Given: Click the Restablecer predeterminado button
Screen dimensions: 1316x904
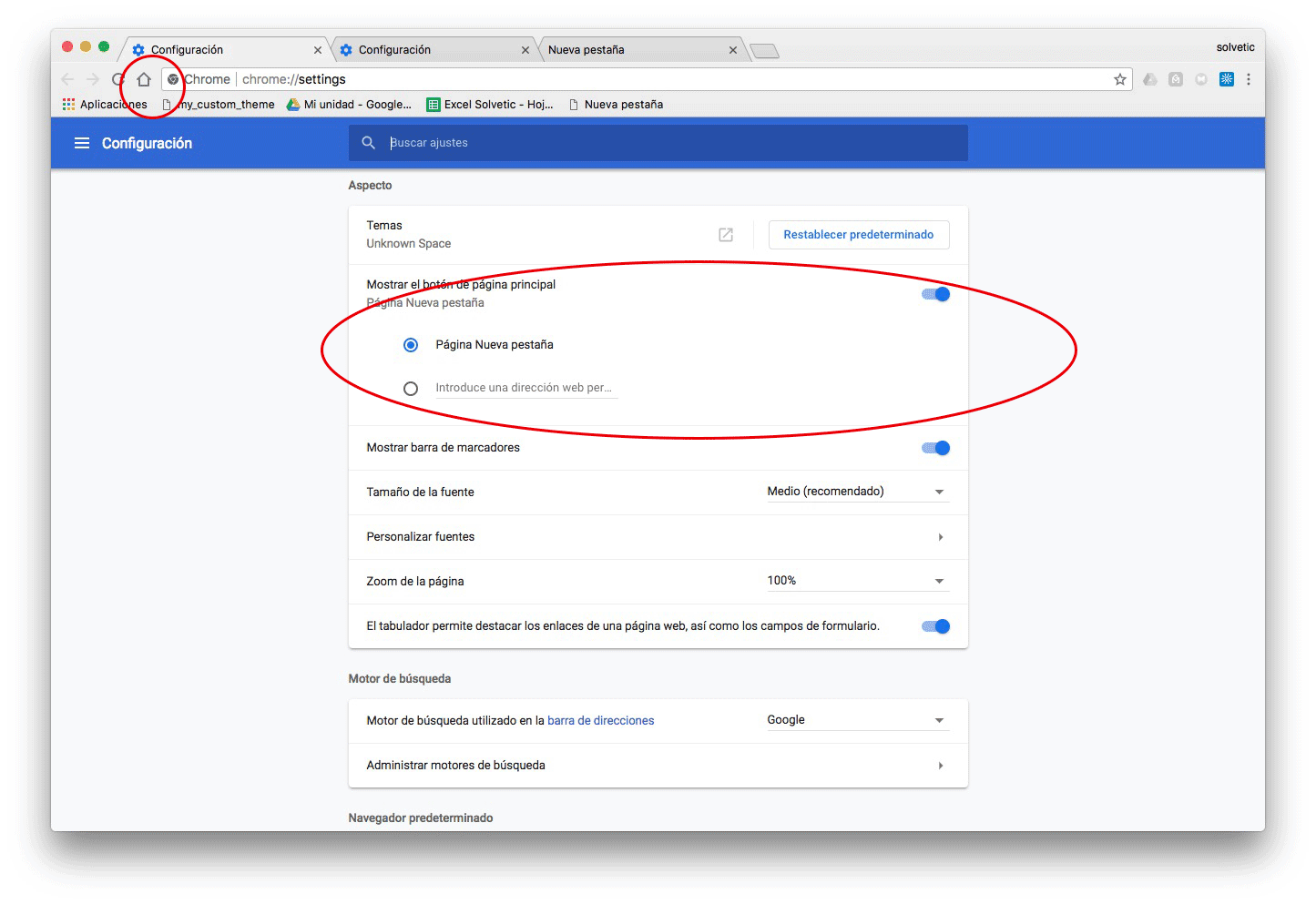Looking at the screenshot, I should tap(858, 234).
